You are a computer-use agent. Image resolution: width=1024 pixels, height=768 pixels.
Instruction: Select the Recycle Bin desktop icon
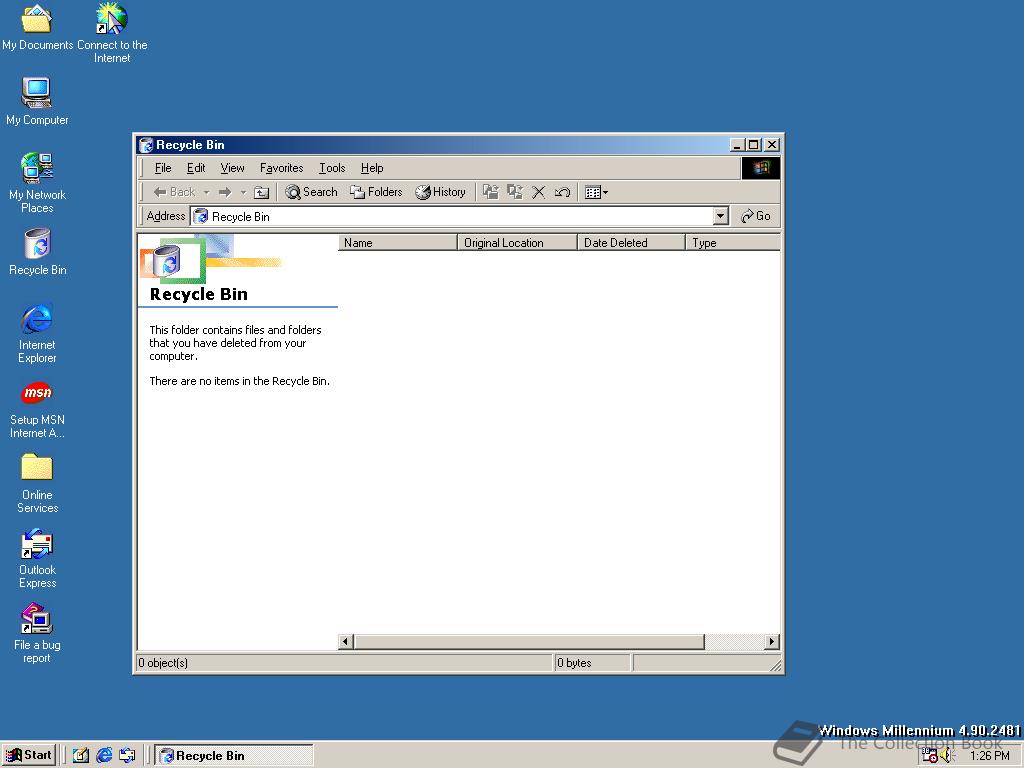point(37,252)
